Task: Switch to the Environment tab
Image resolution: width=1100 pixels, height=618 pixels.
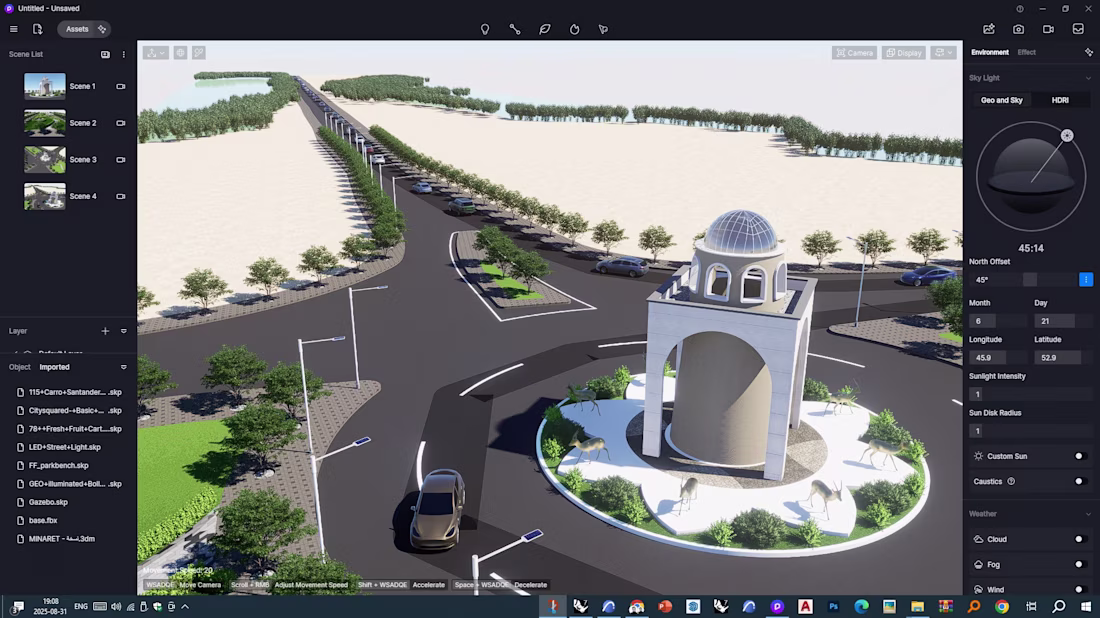Action: (x=990, y=53)
